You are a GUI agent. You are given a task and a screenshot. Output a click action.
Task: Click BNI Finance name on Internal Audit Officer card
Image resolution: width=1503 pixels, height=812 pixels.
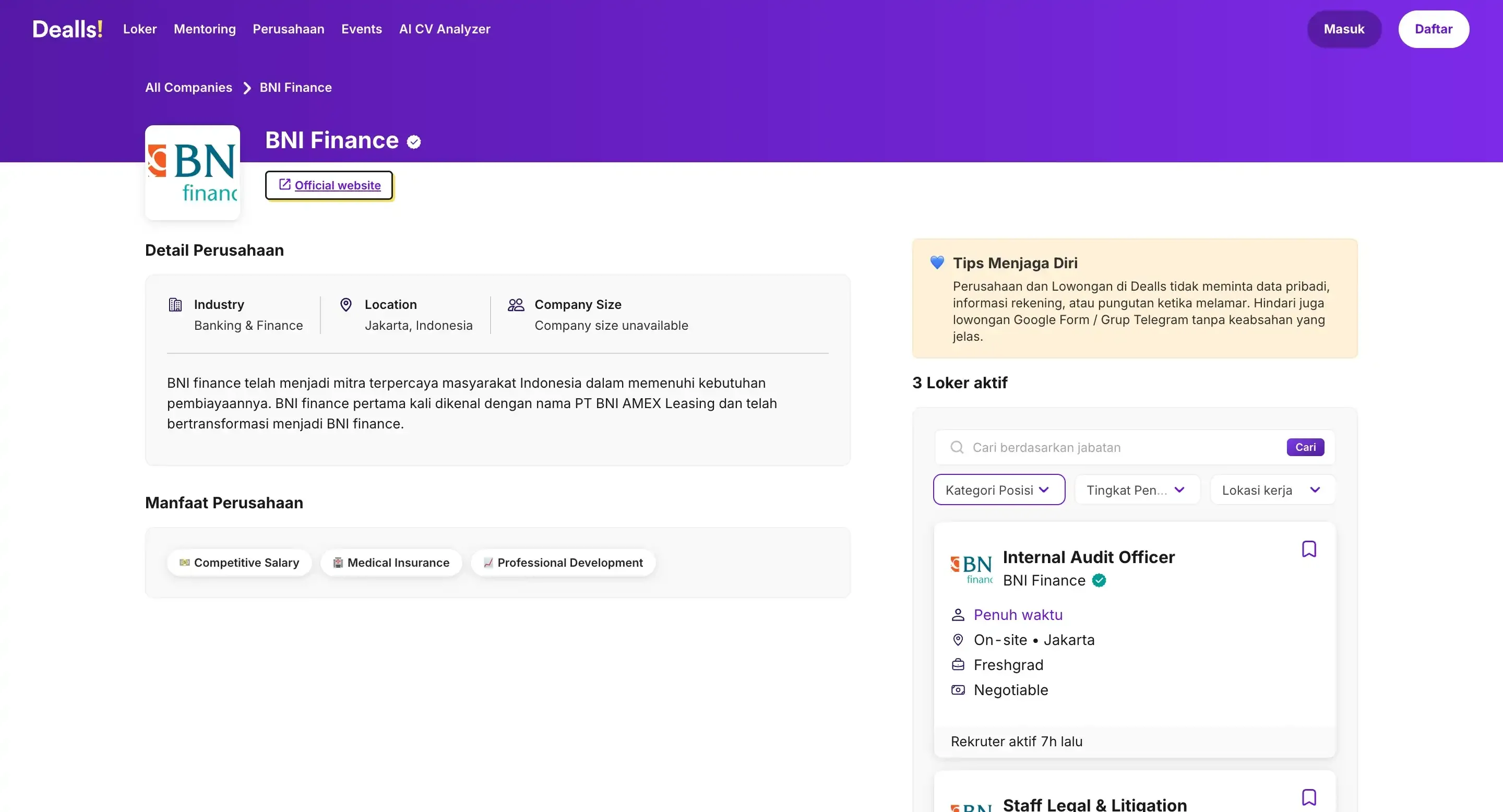(1044, 580)
